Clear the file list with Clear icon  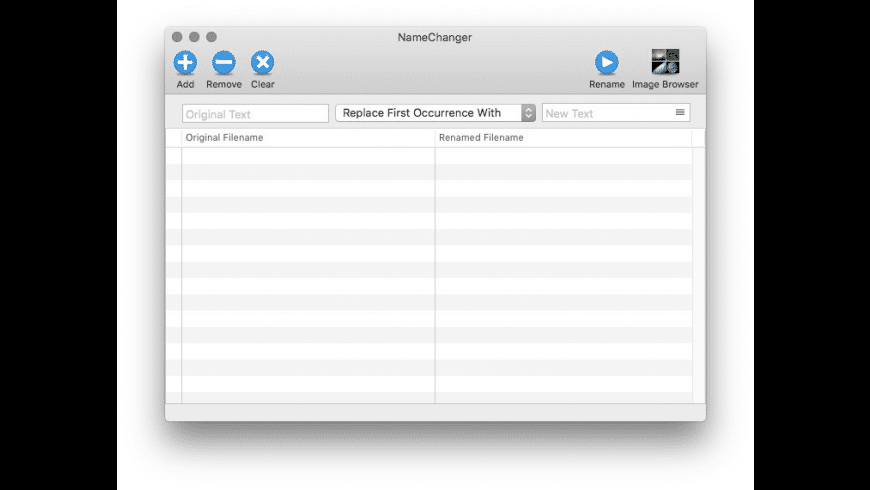click(262, 62)
